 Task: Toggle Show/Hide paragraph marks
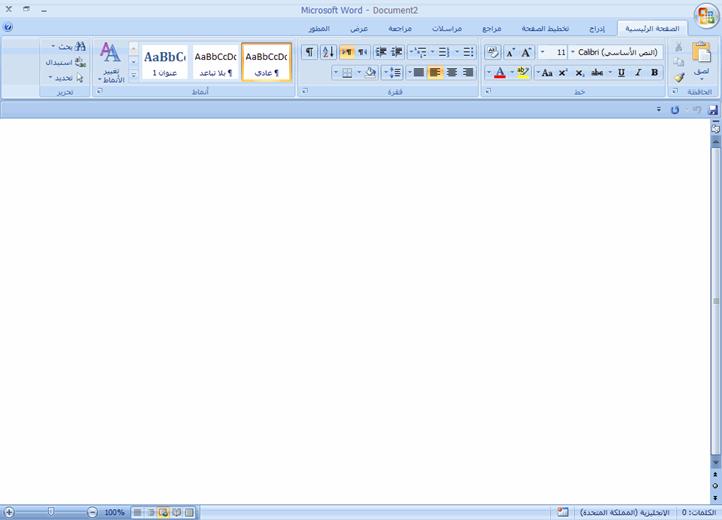pyautogui.click(x=310, y=52)
